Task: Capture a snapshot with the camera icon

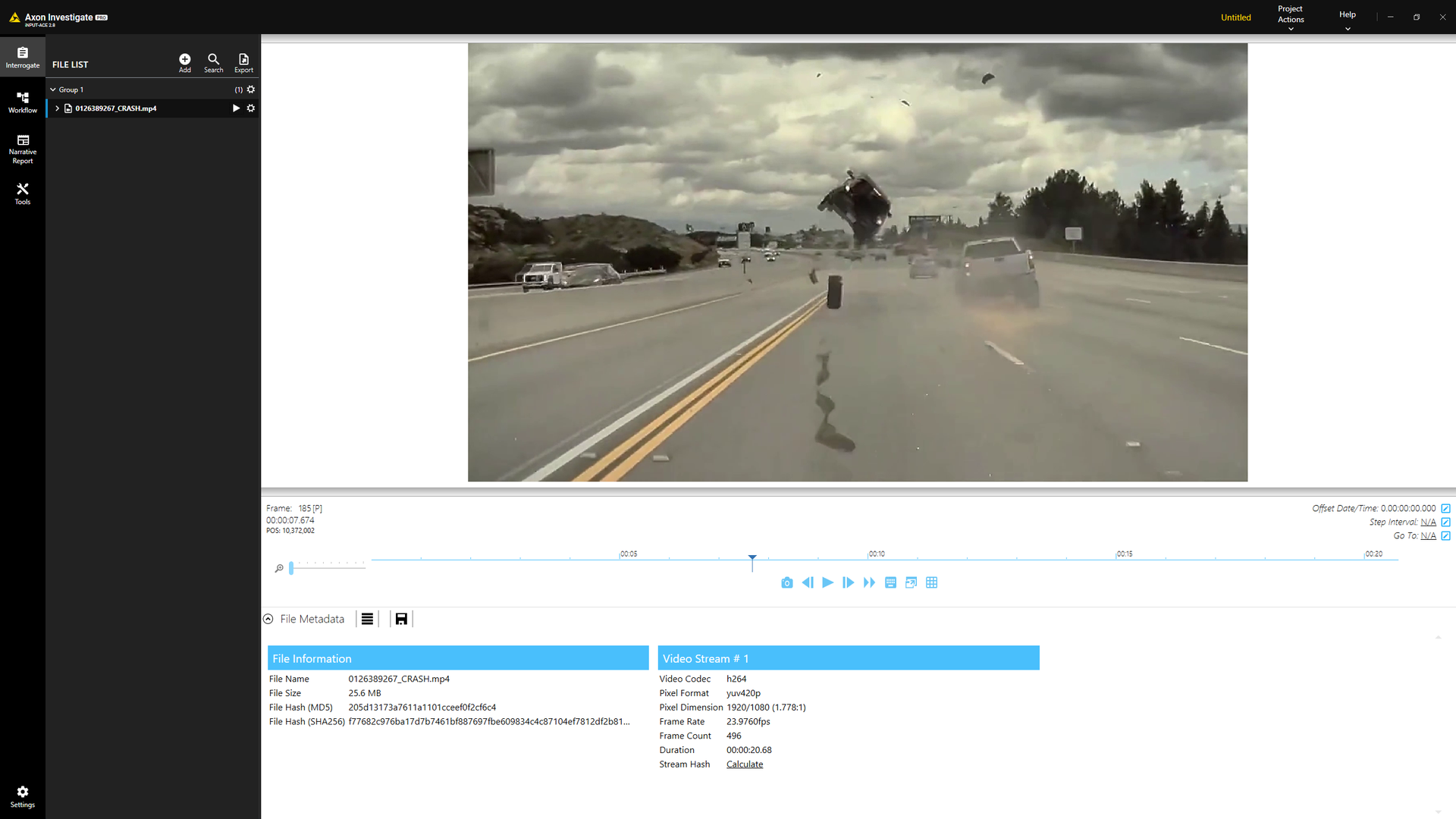Action: 786,582
